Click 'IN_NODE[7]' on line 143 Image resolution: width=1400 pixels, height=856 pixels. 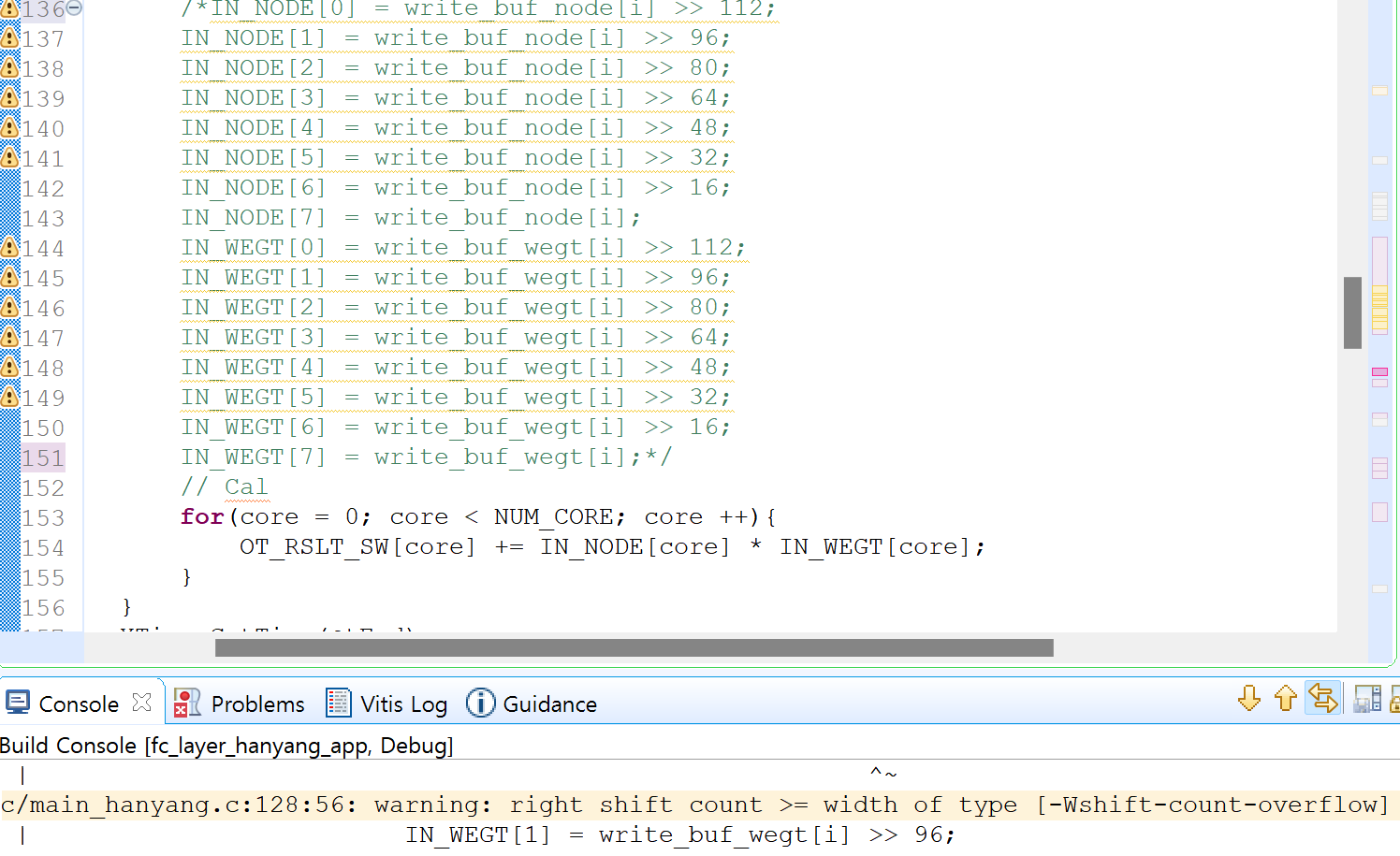pyautogui.click(x=254, y=217)
